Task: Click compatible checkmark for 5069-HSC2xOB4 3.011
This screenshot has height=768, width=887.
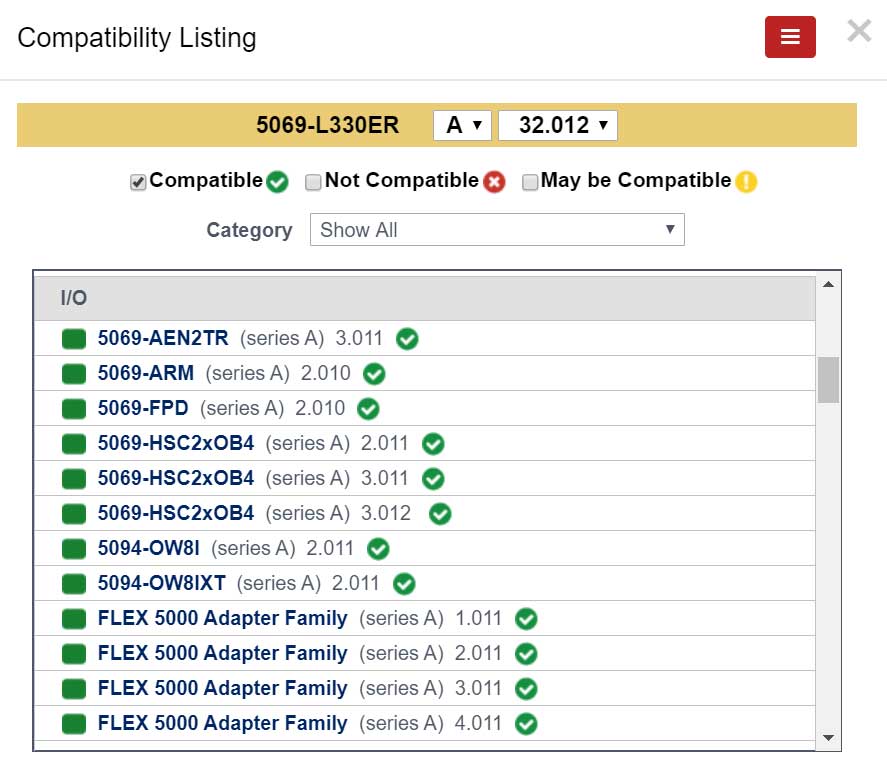Action: tap(433, 480)
